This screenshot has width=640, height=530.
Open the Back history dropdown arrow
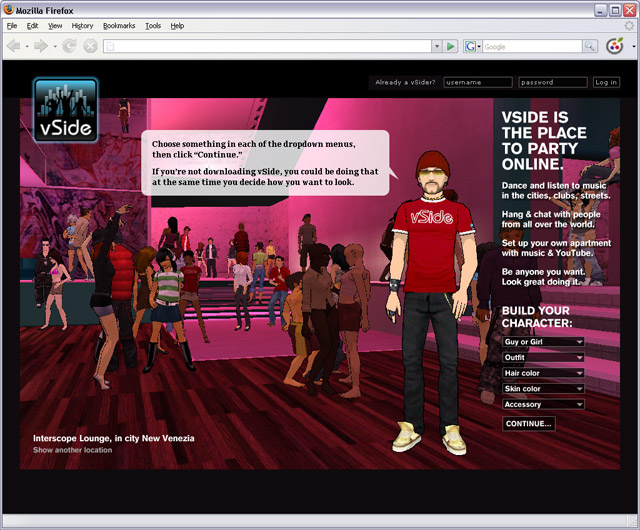point(27,46)
